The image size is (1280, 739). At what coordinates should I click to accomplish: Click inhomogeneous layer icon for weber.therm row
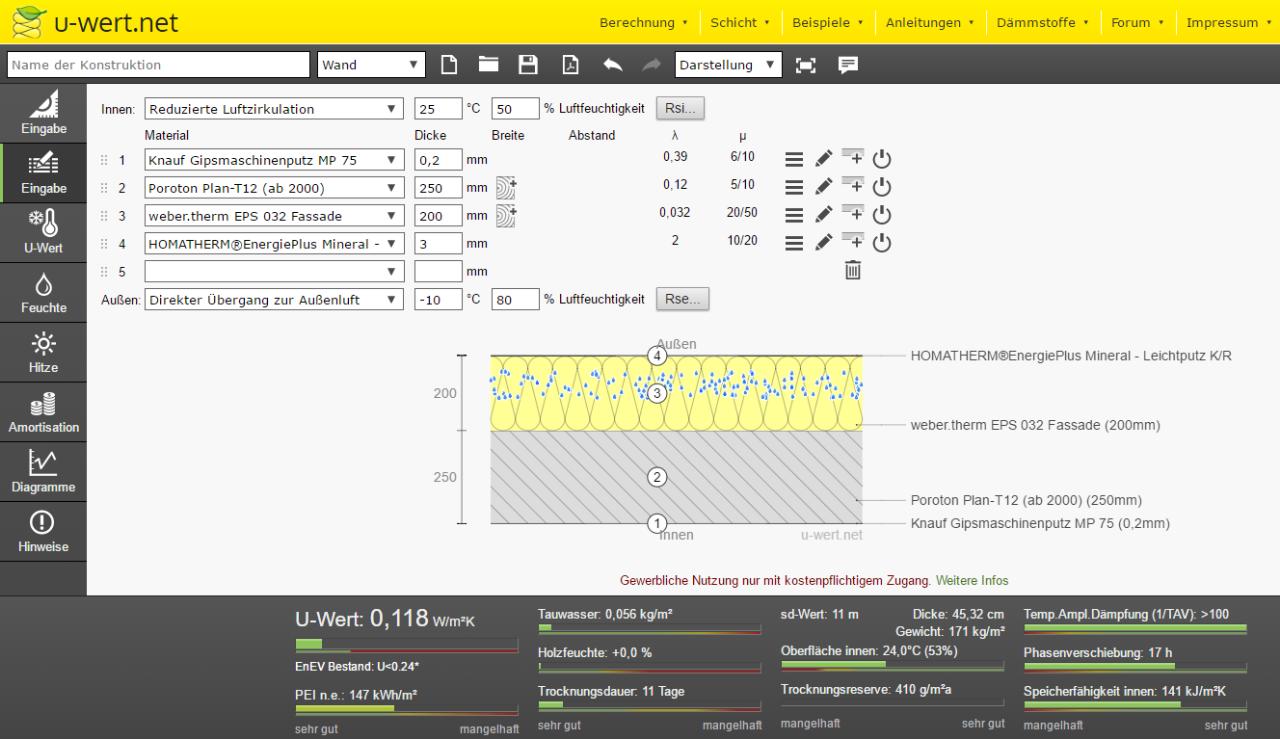click(x=507, y=215)
